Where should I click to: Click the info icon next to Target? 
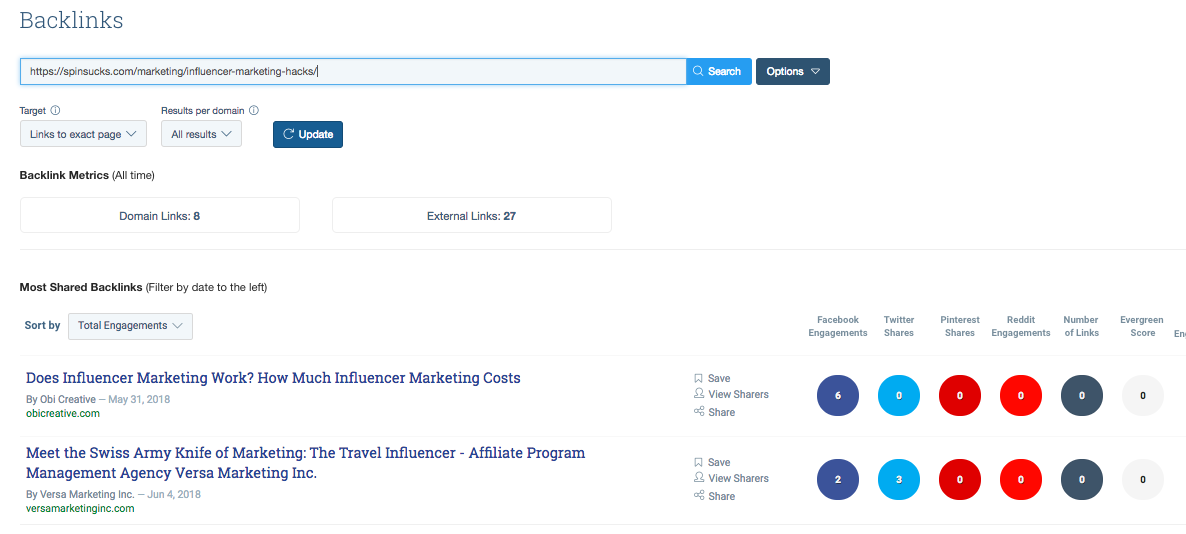coord(56,111)
